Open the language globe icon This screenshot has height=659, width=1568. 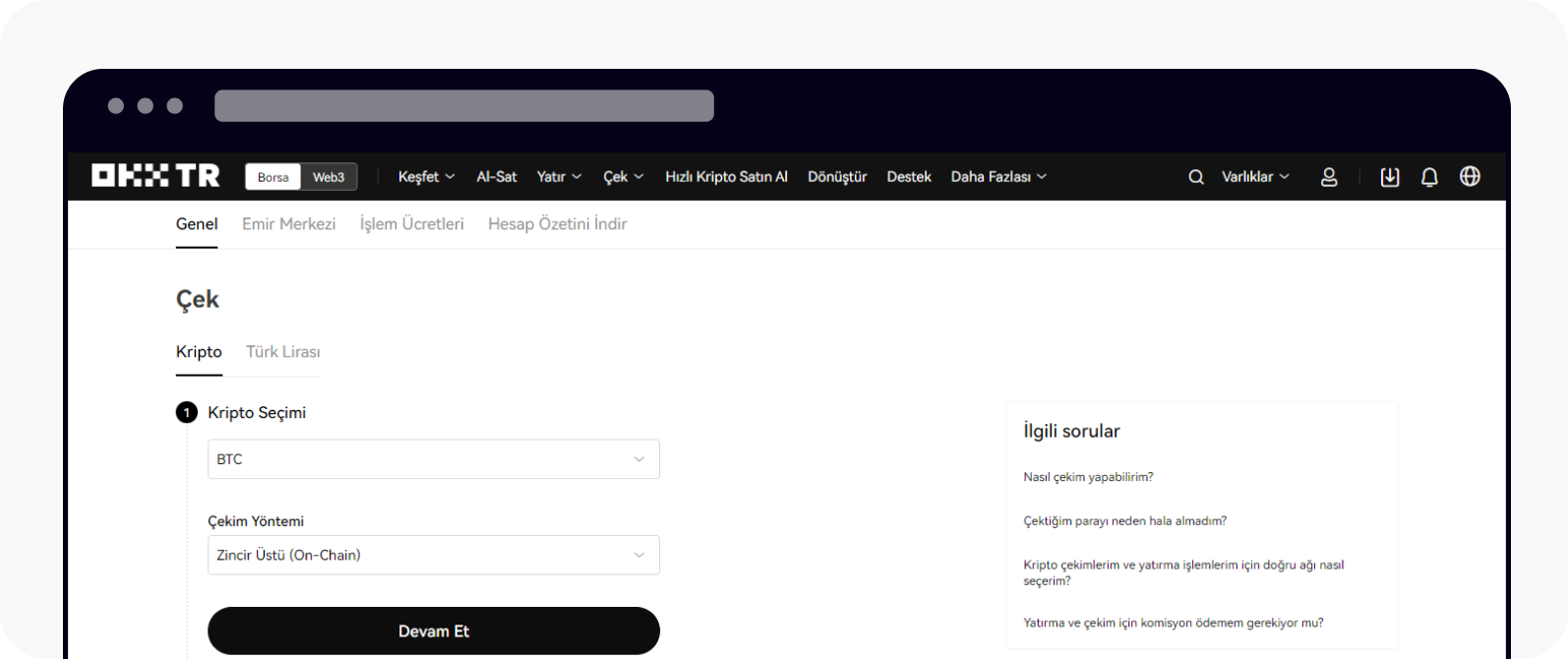point(1470,176)
